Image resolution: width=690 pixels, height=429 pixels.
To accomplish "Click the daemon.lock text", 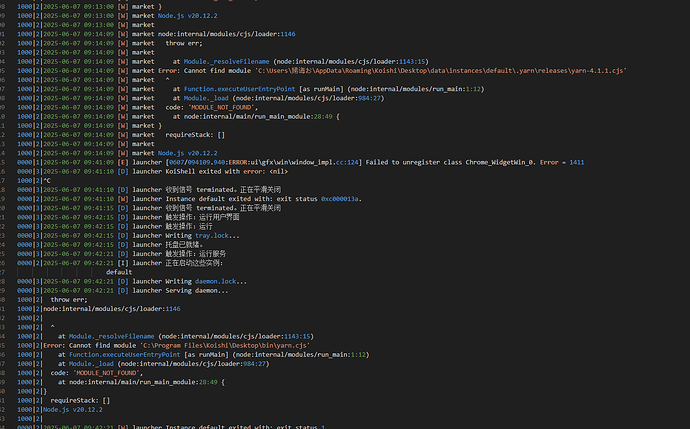I will [x=216, y=281].
